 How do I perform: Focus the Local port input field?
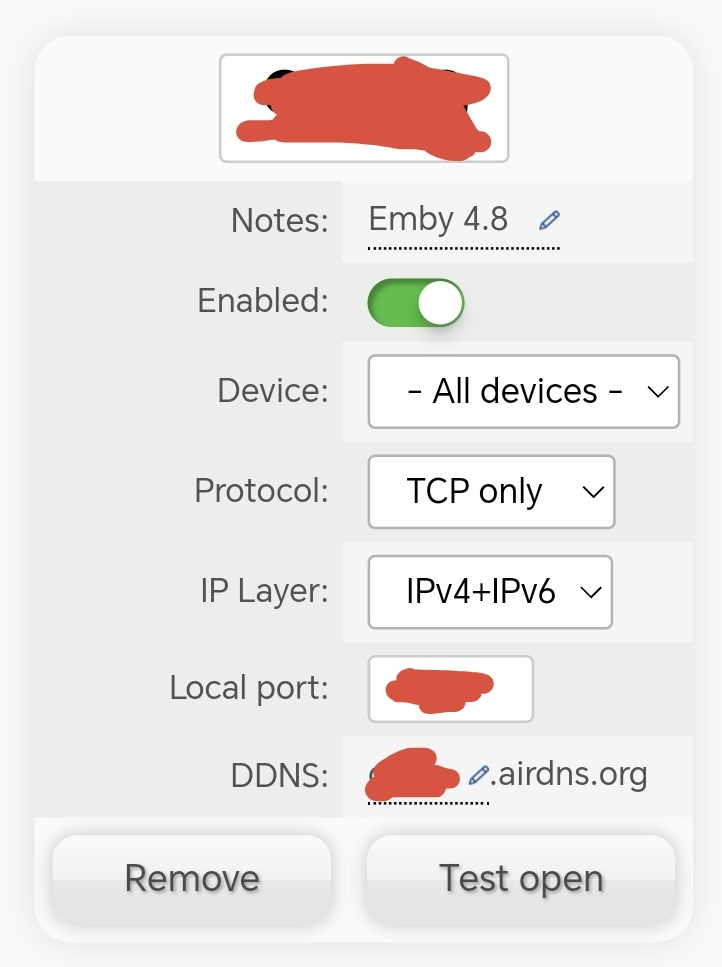450,689
